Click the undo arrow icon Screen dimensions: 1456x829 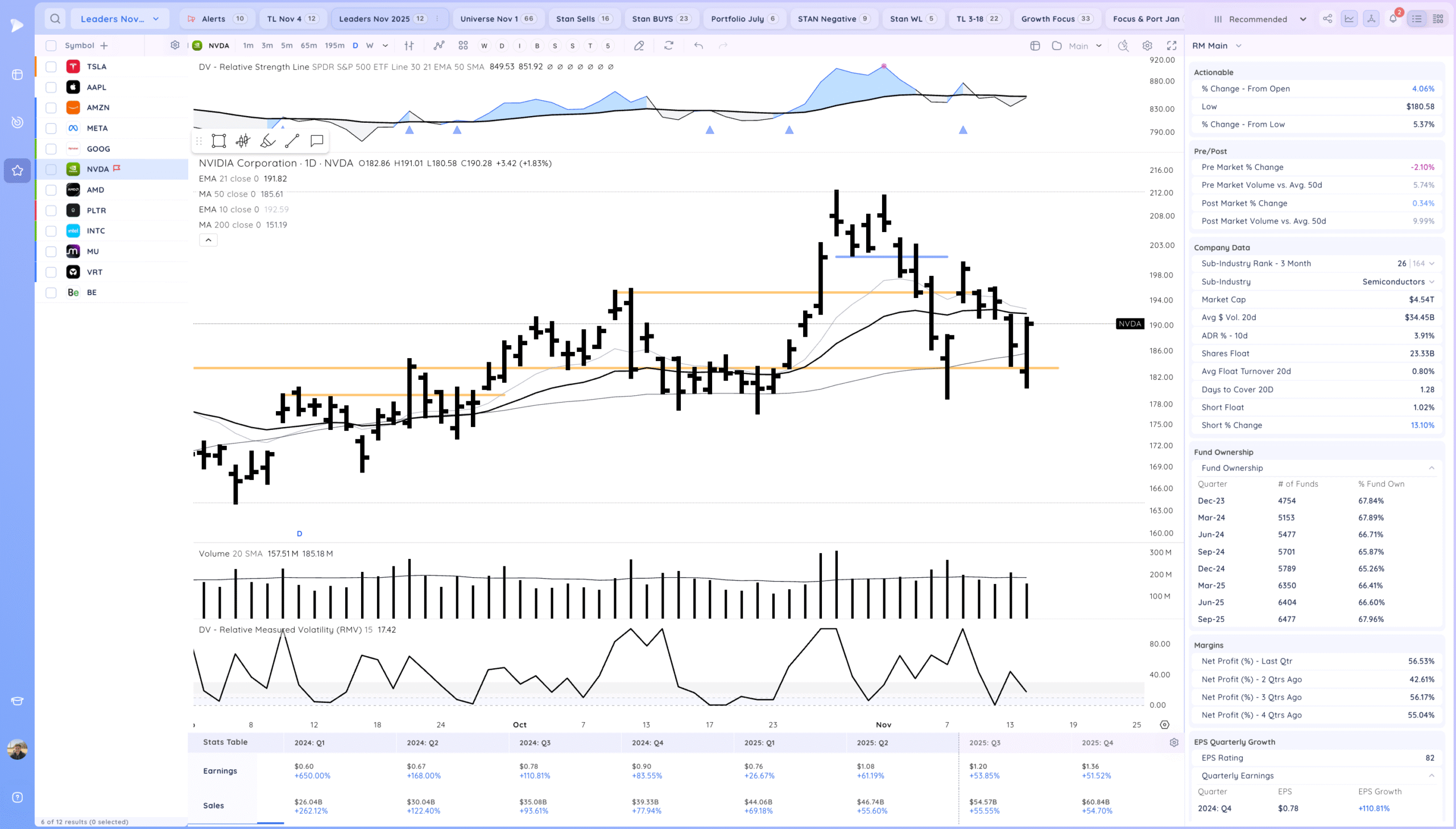pos(698,45)
